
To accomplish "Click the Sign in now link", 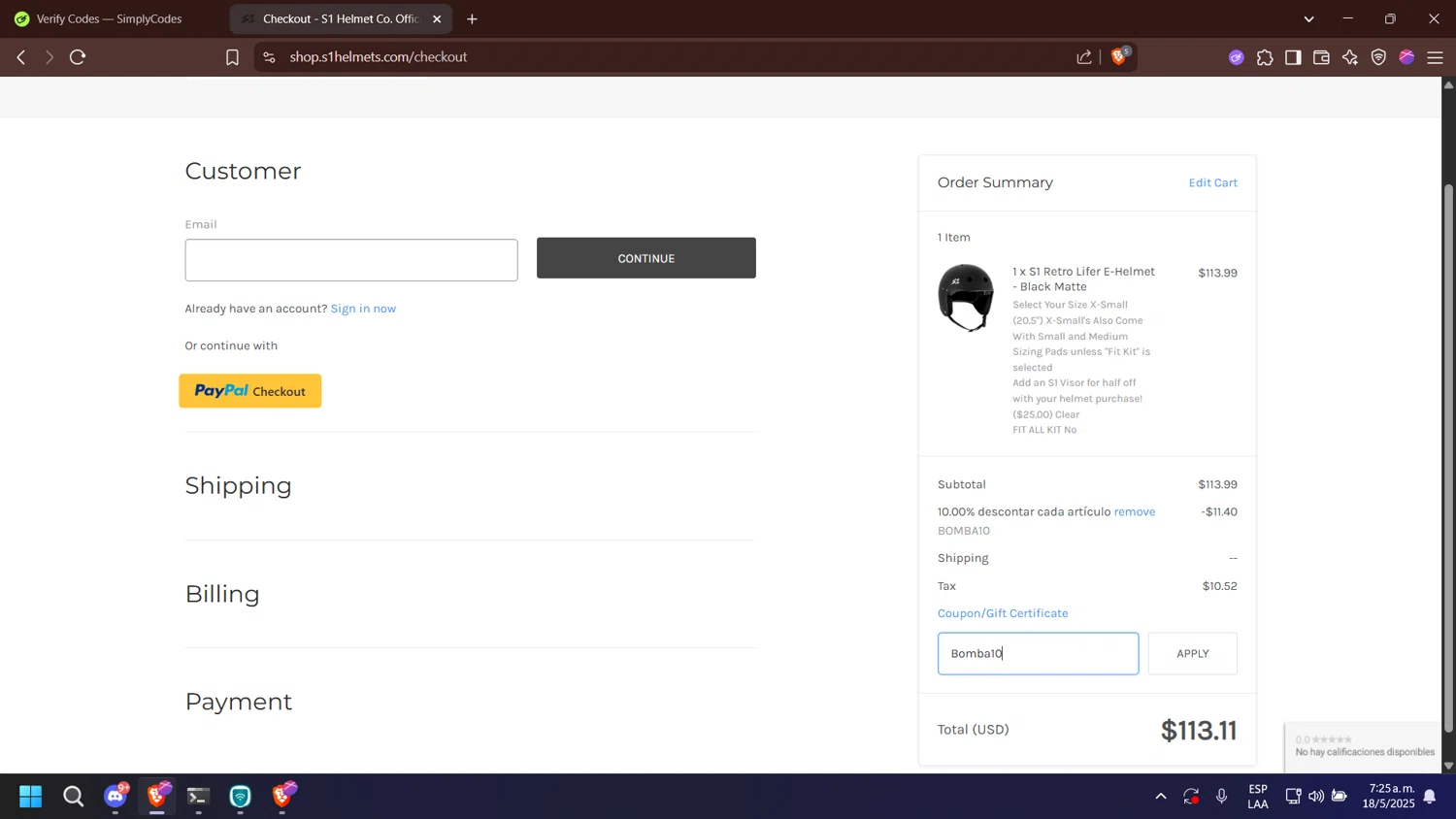I will (363, 309).
